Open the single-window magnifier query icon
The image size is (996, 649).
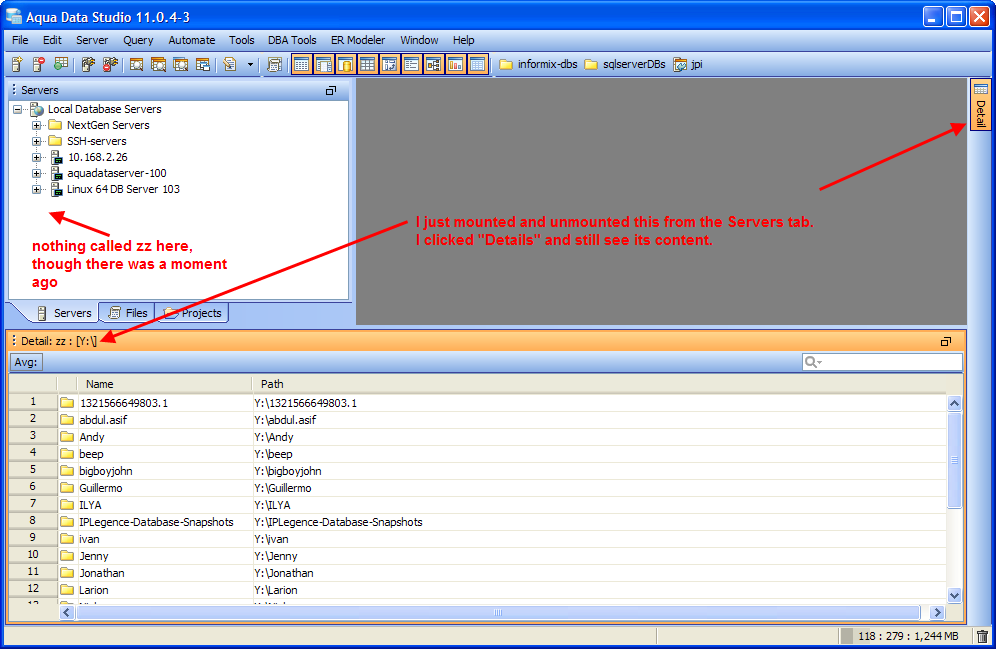point(137,64)
